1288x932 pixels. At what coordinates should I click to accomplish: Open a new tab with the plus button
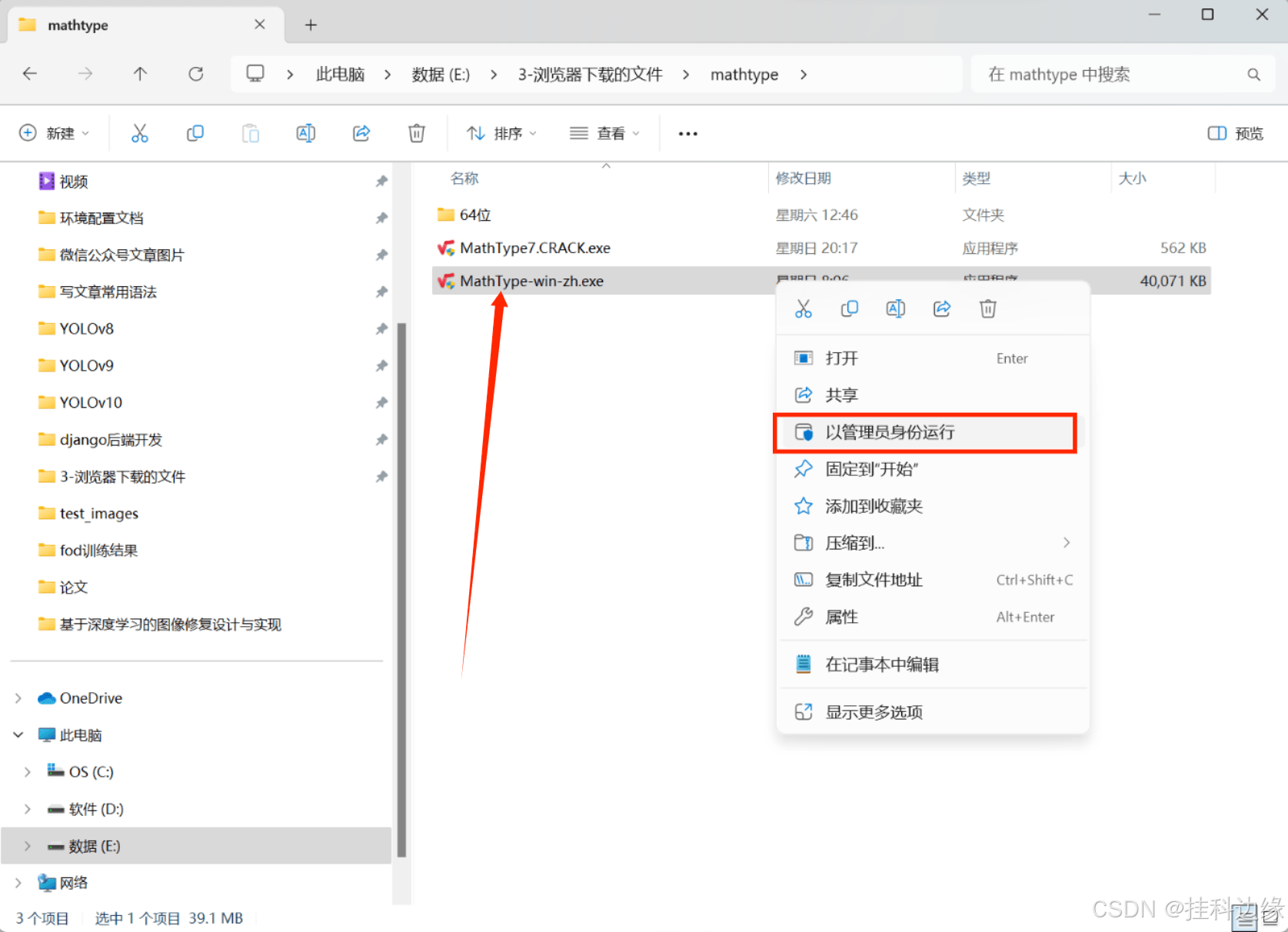point(311,25)
